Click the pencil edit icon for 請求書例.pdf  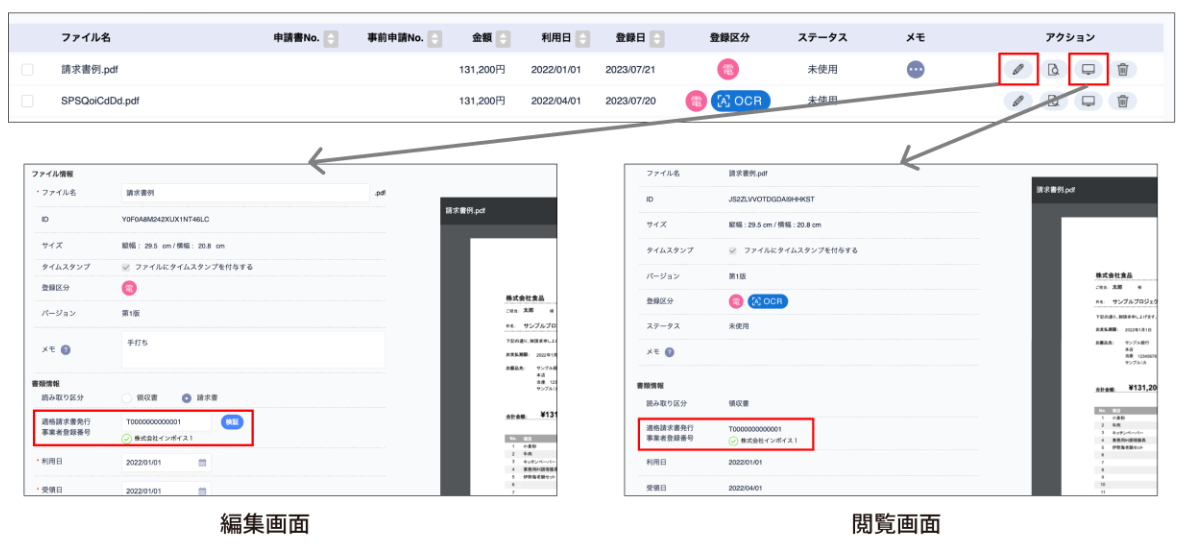pyautogui.click(x=1018, y=69)
